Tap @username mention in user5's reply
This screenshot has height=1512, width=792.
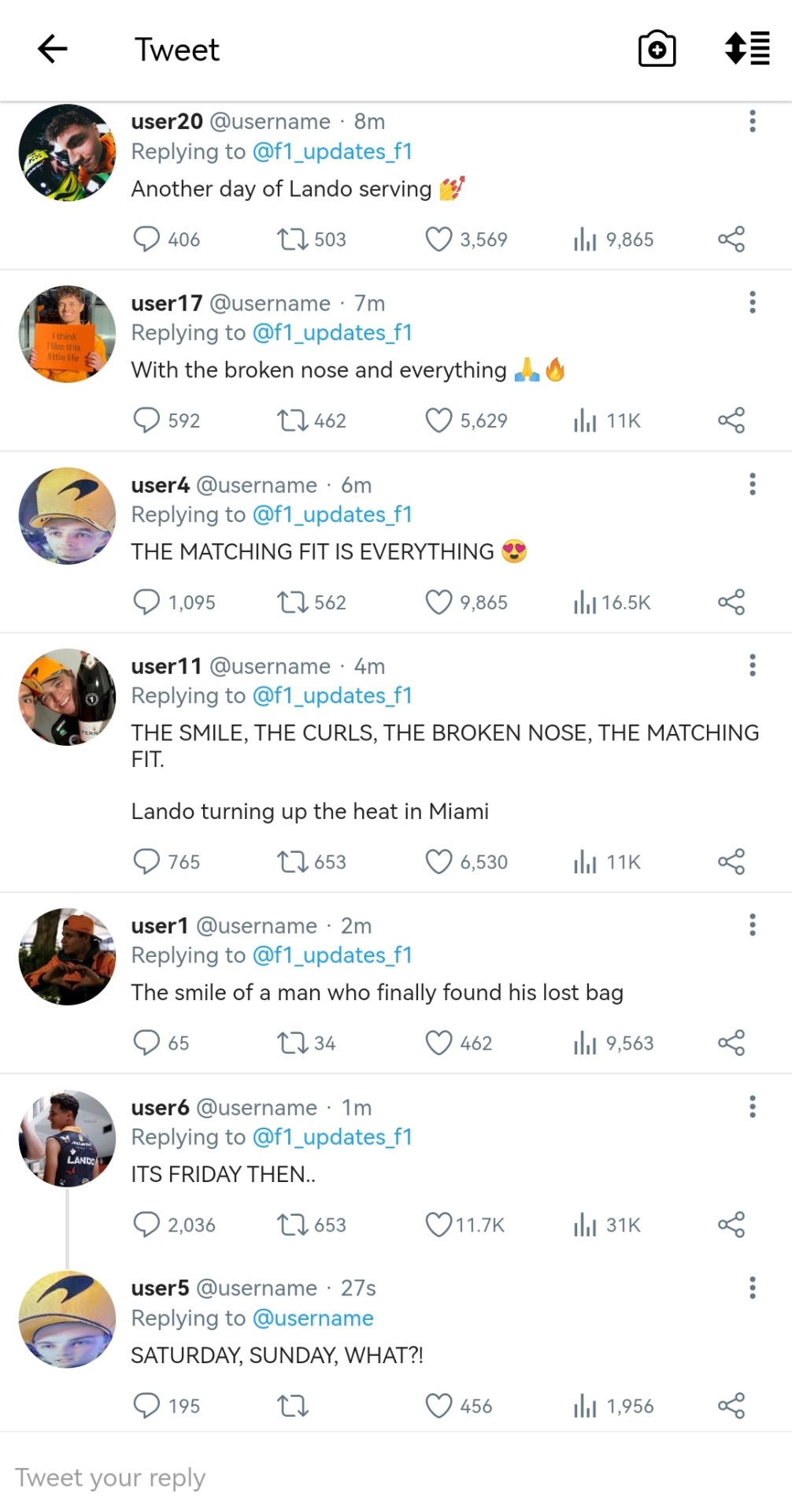click(x=313, y=1318)
